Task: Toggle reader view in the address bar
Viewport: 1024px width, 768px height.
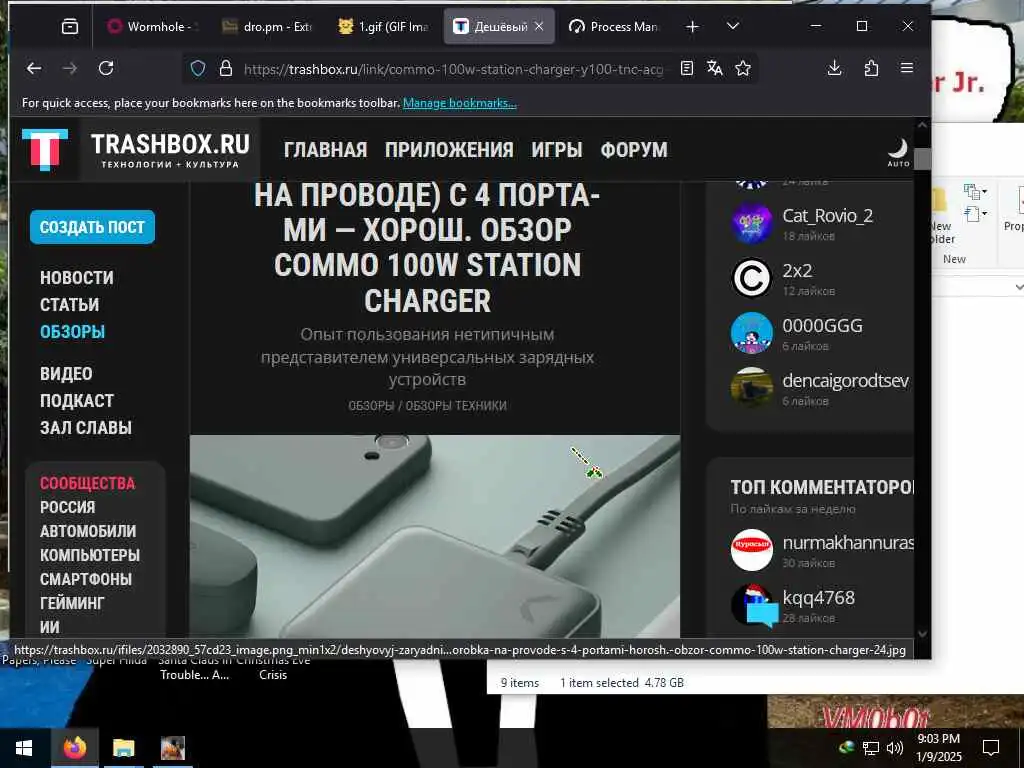Action: click(x=686, y=68)
